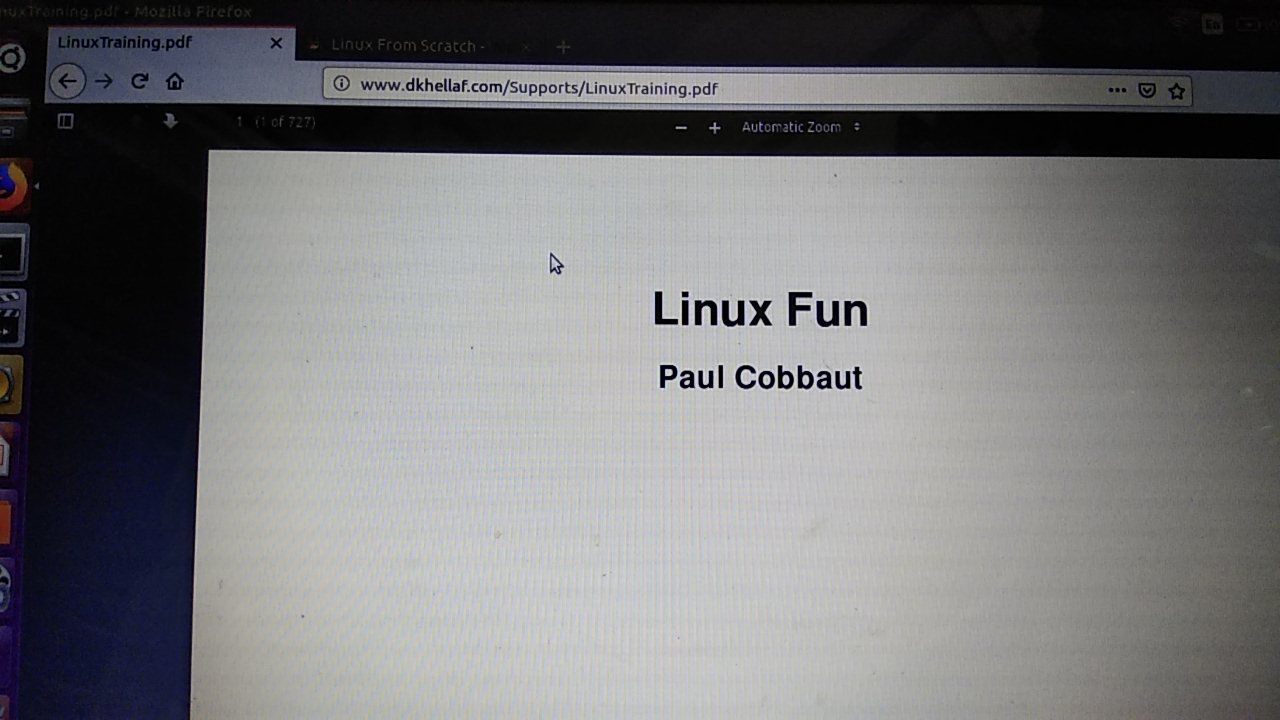Zoom out the PDF with minus button
This screenshot has width=1280, height=720.
point(681,127)
